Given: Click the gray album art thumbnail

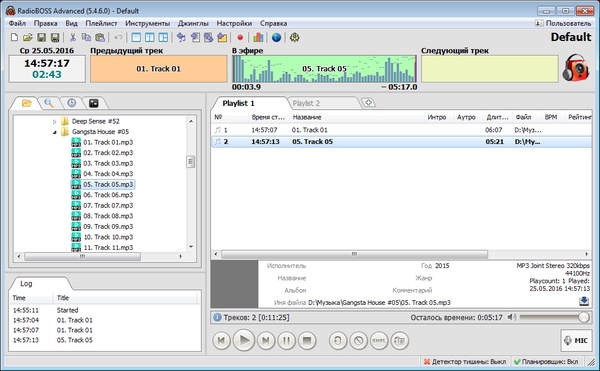Looking at the screenshot, I should (235, 284).
